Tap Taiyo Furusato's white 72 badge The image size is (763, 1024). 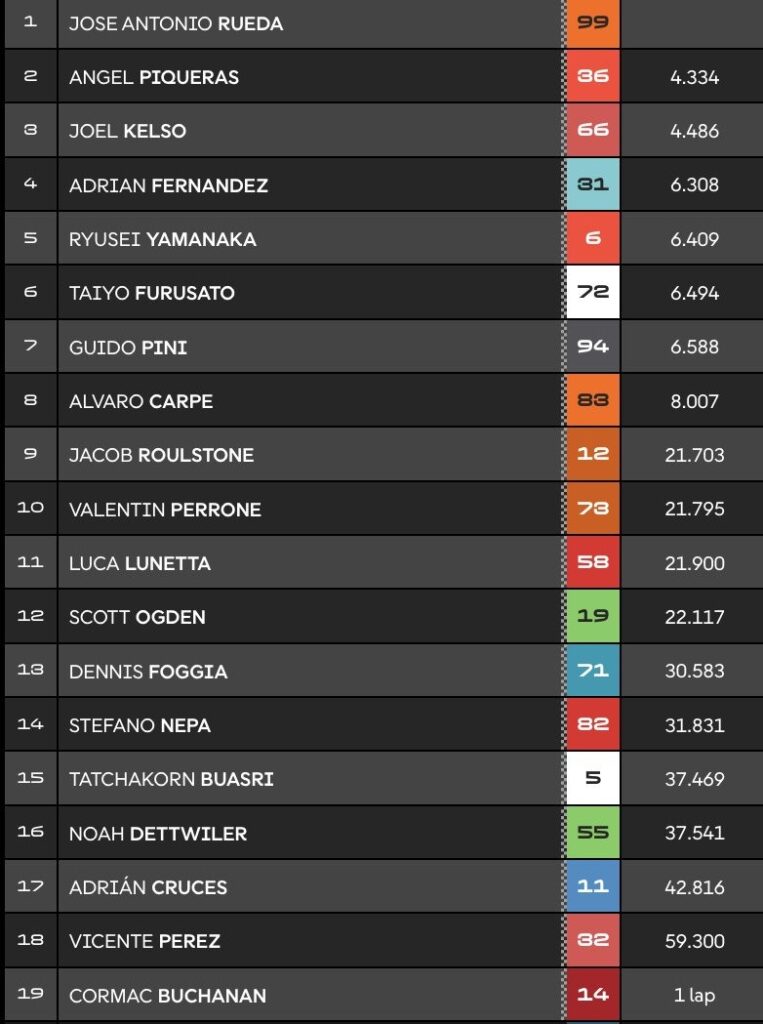click(593, 293)
